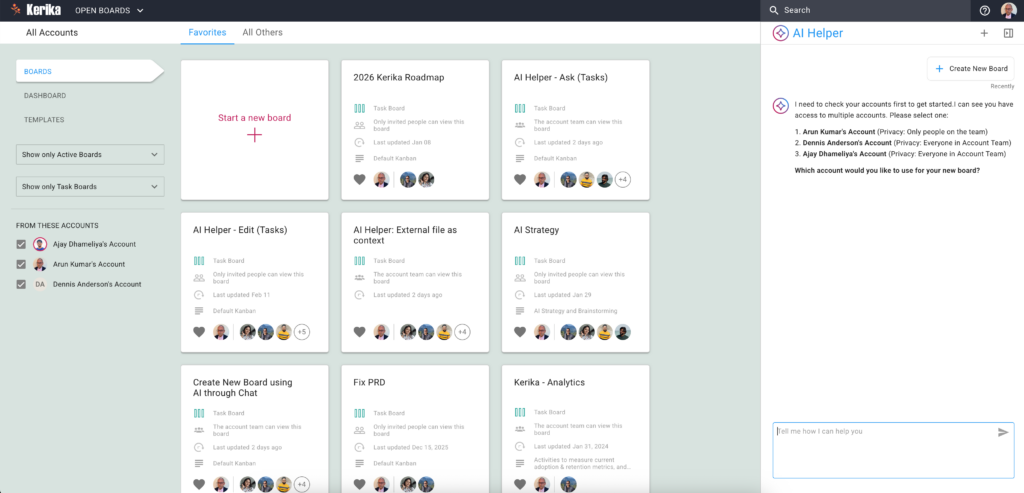This screenshot has width=1024, height=493.
Task: Switch to the All Others tab
Action: coord(262,33)
